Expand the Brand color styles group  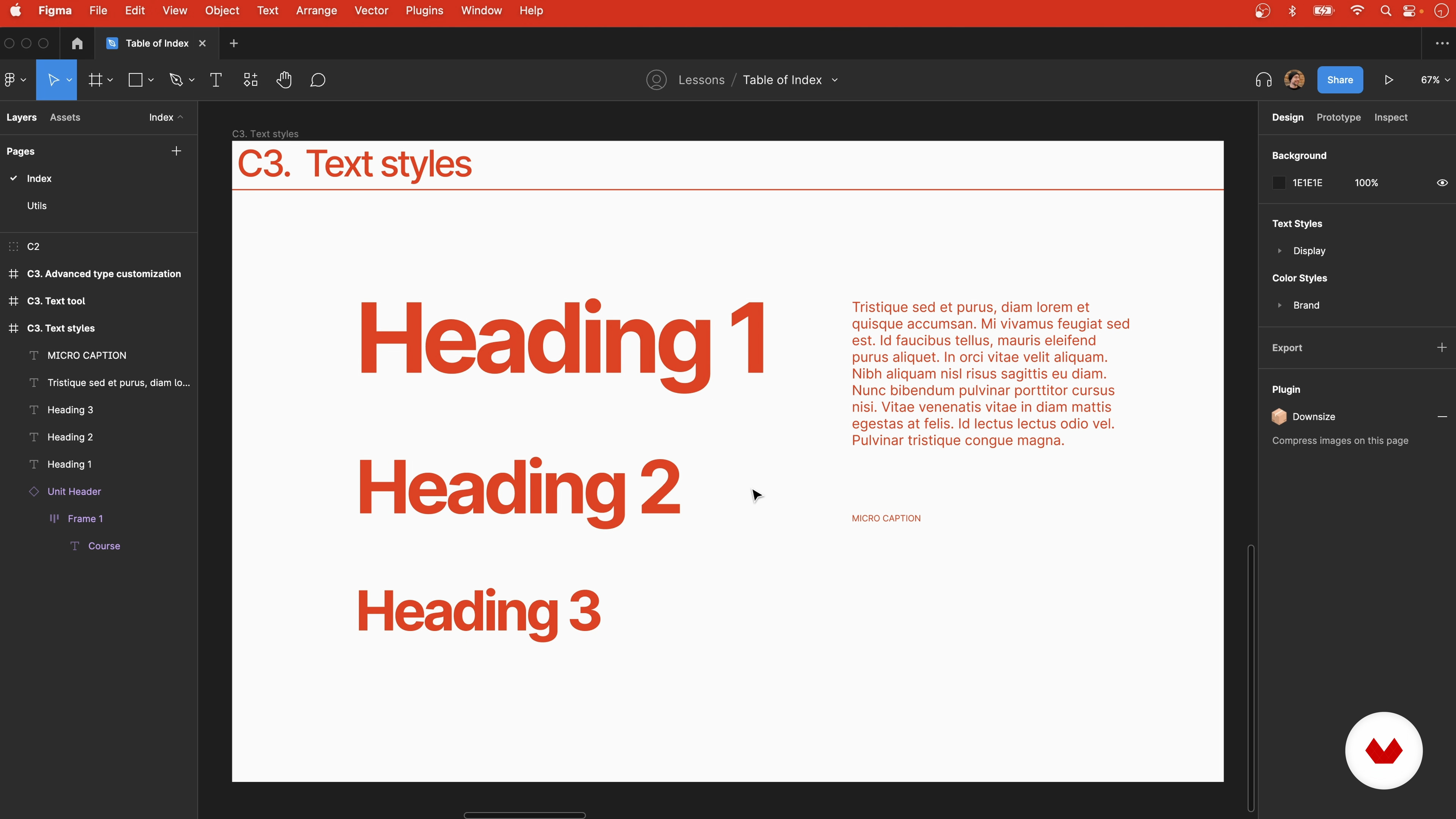click(1280, 305)
